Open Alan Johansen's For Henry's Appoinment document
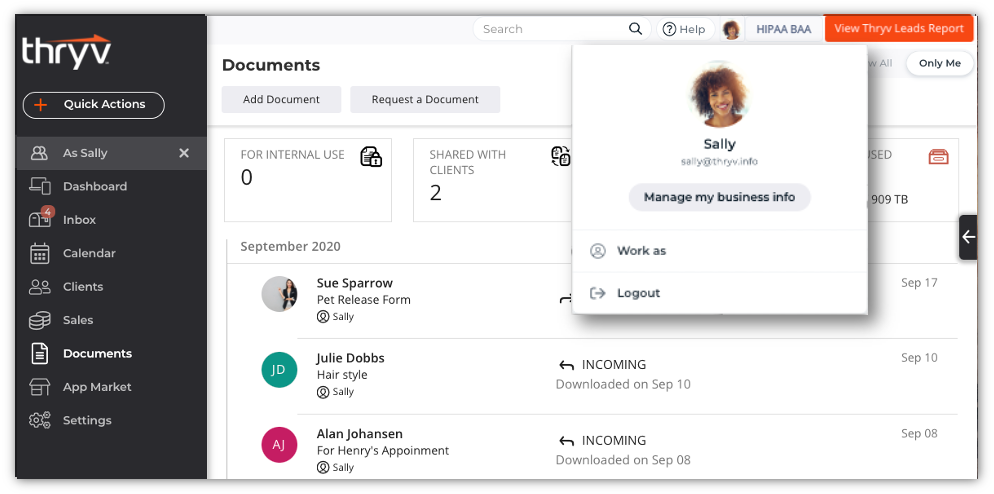The width and height of the screenshot is (994, 494). click(383, 451)
